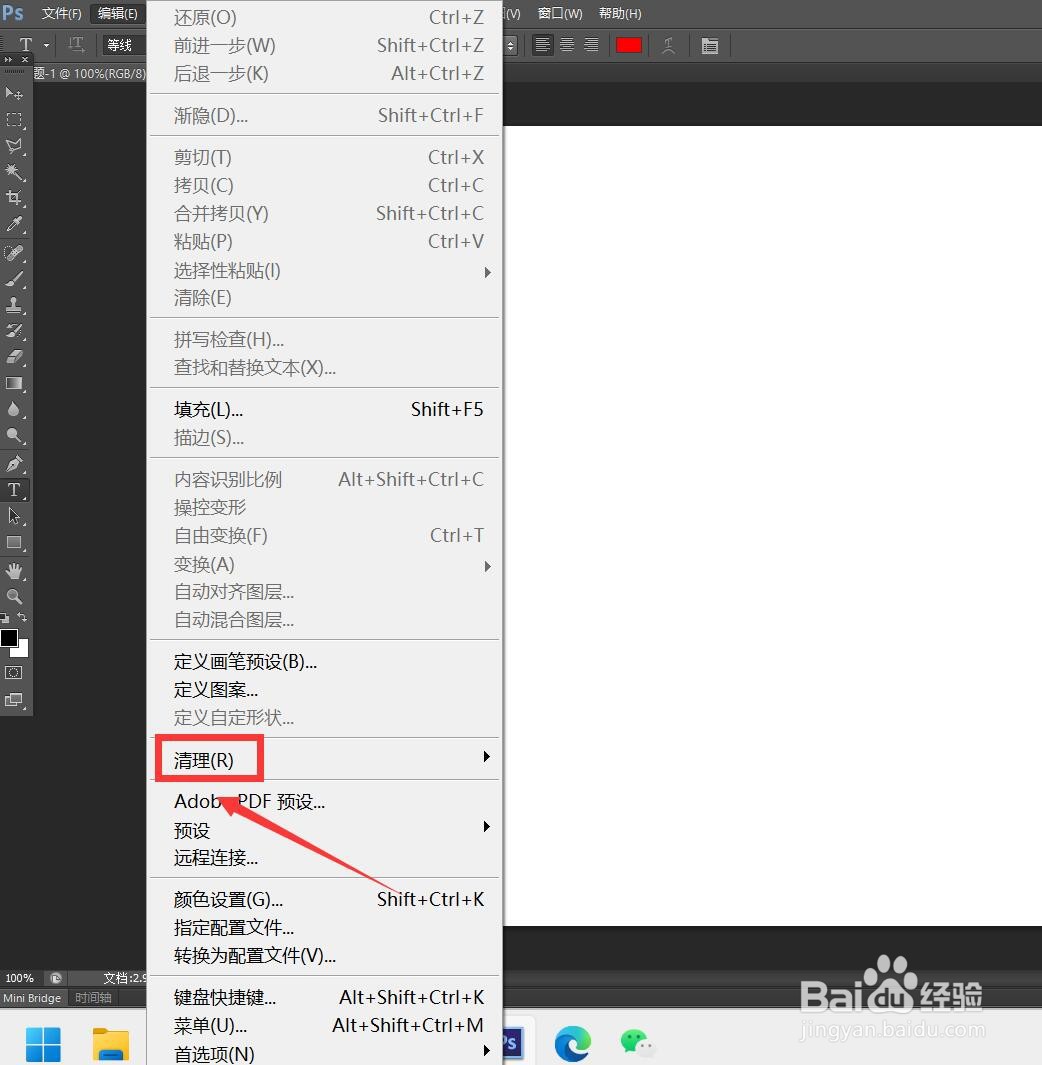Collapse the toolbox with double-arrow icon

tap(8, 60)
